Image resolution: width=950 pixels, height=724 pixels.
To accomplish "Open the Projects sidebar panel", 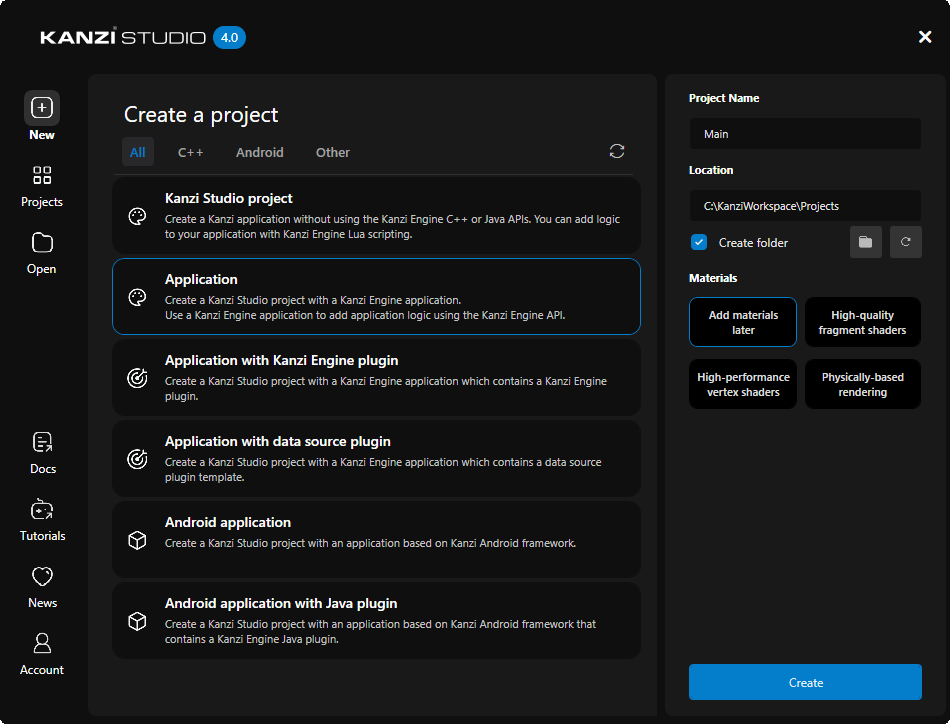I will tap(41, 175).
